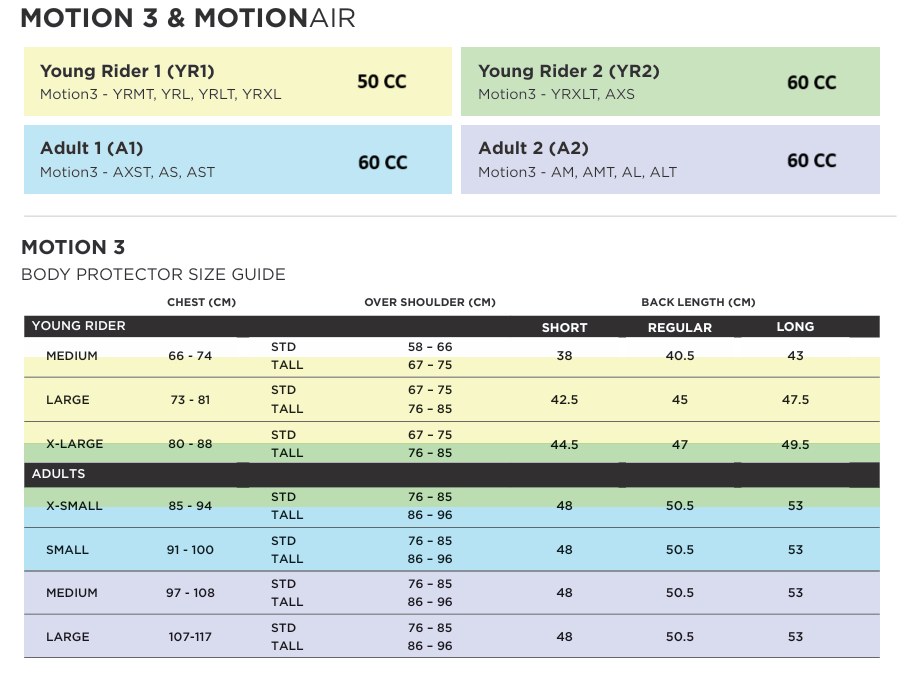Click the 66 - 74 chest measurement
The image size is (908, 677).
[190, 356]
